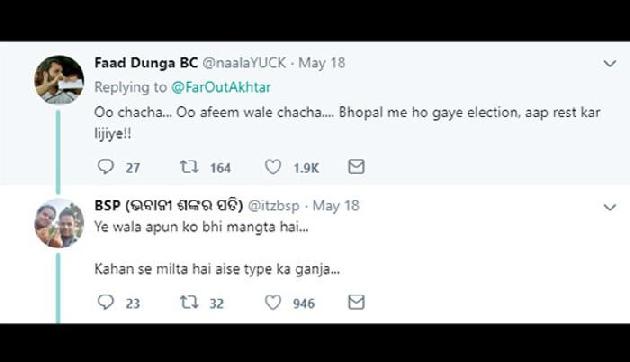
Task: Open the May 18 timestamp on first tweet
Action: pyautogui.click(x=322, y=63)
